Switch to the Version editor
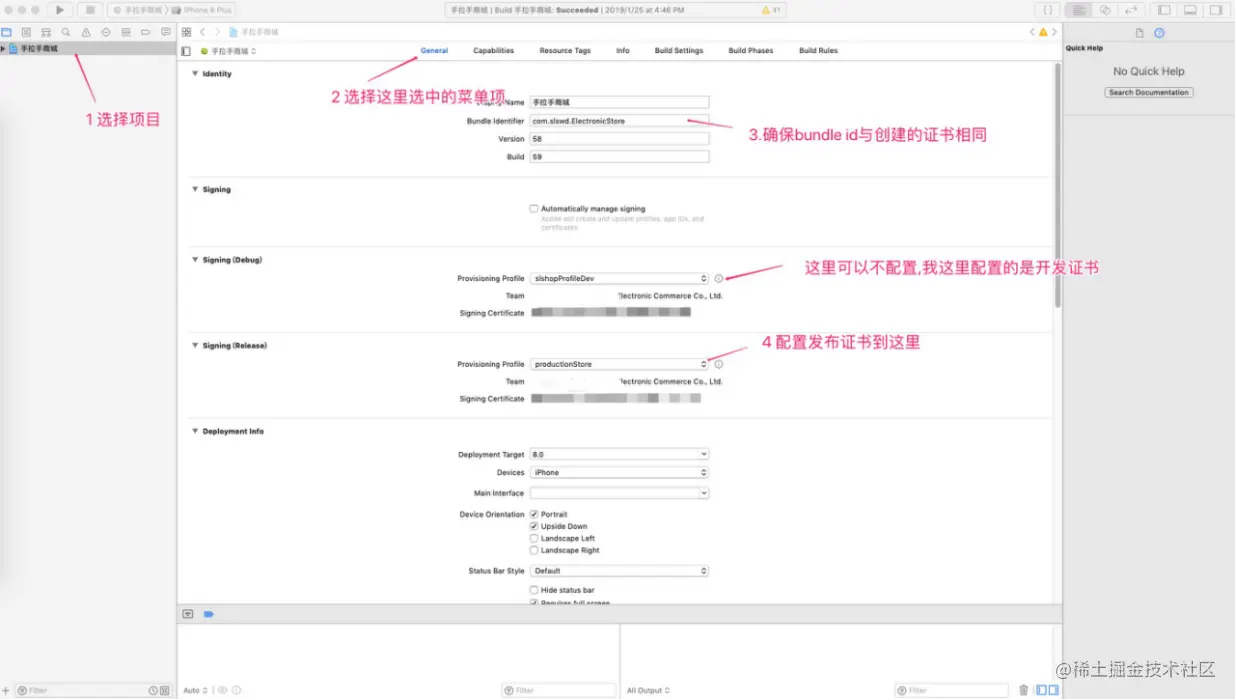1236x700 pixels. [1130, 9]
